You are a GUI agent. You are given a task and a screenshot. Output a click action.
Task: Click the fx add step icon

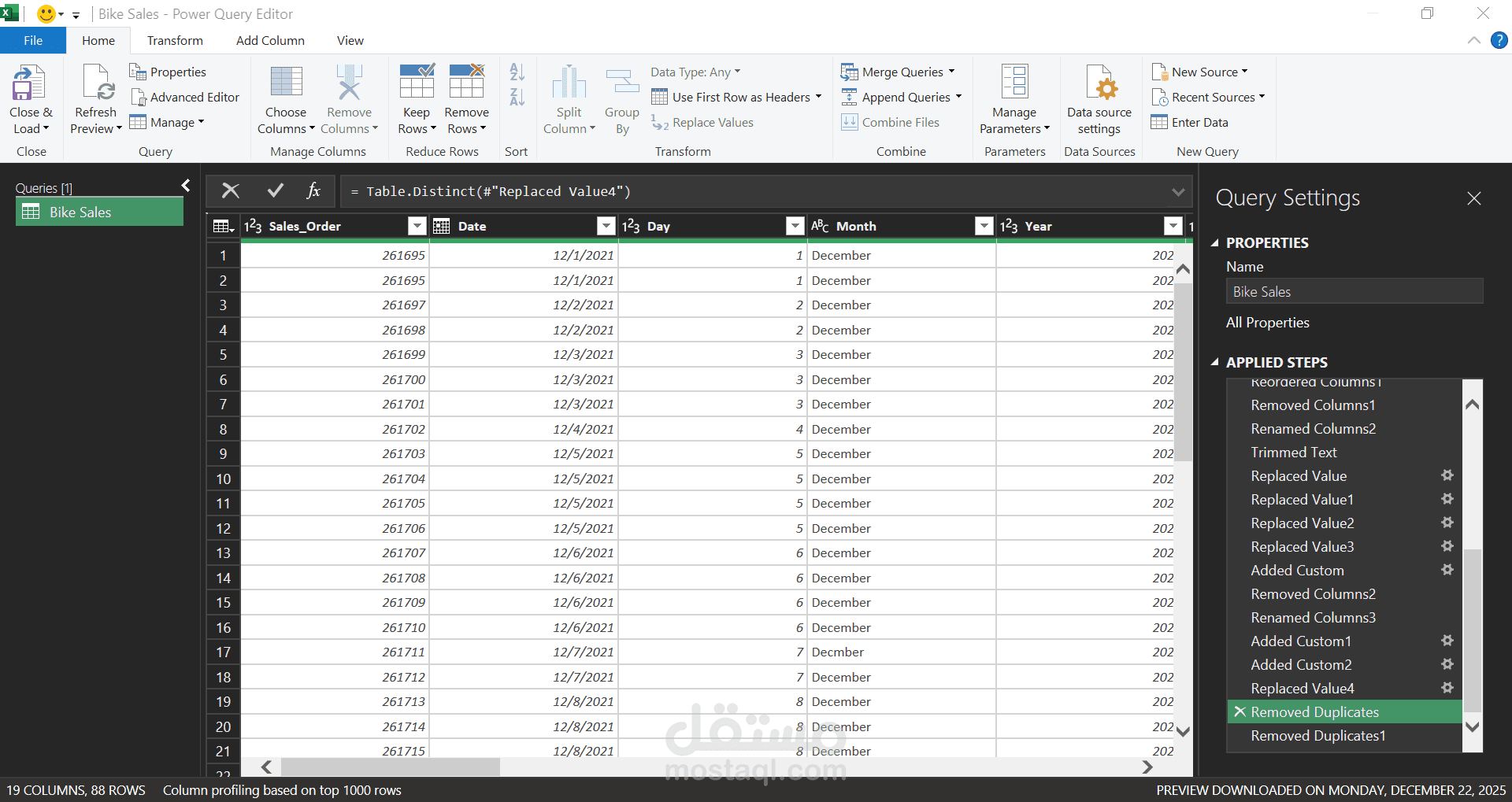(313, 190)
